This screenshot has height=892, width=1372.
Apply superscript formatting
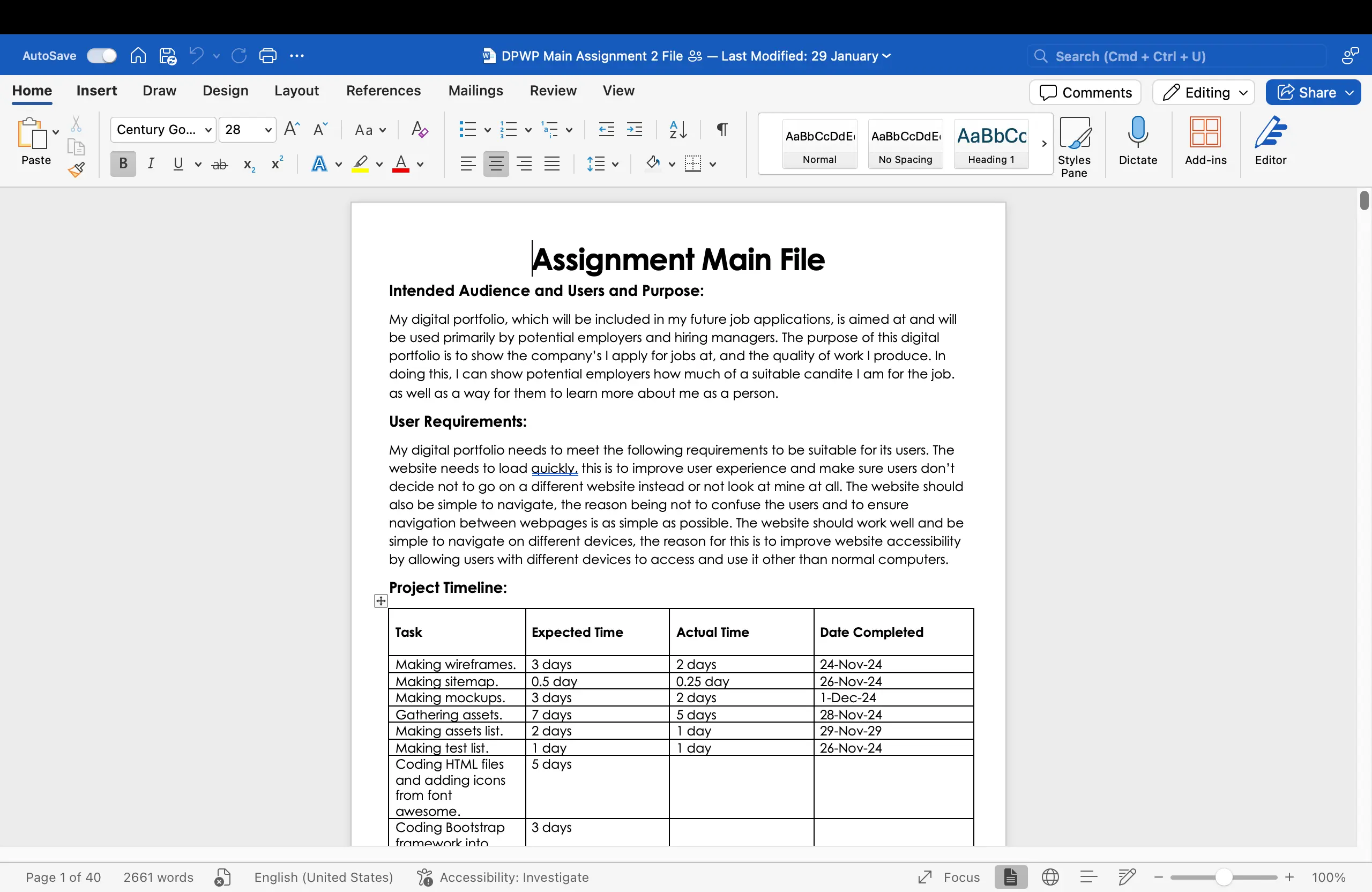coord(276,163)
